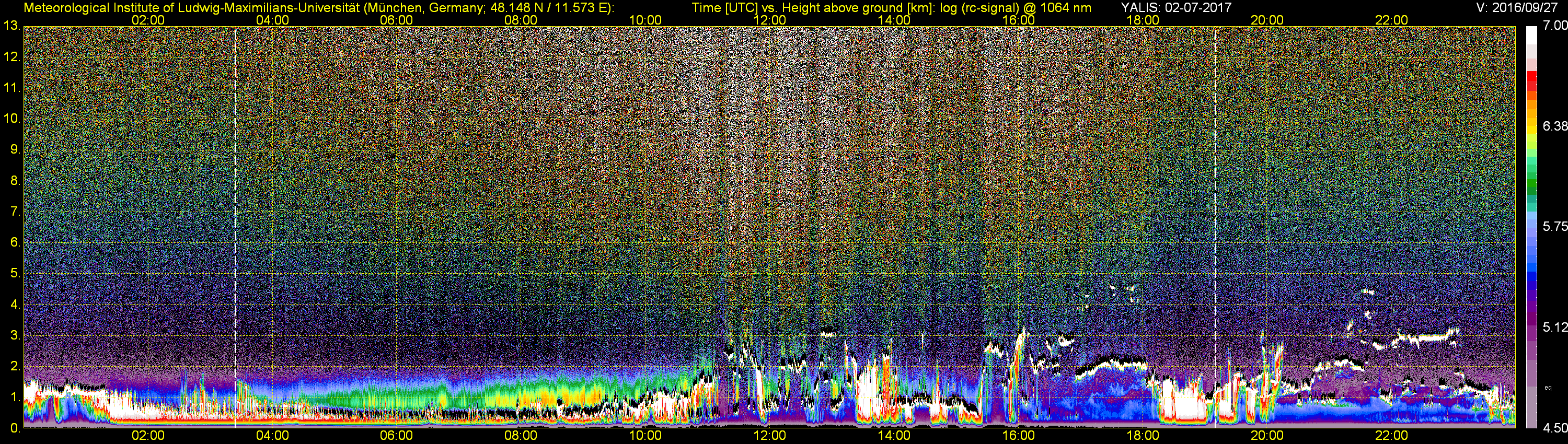Click the "YALIS: 02-07-2017" date label
The image size is (1568, 444).
[x=1177, y=7]
